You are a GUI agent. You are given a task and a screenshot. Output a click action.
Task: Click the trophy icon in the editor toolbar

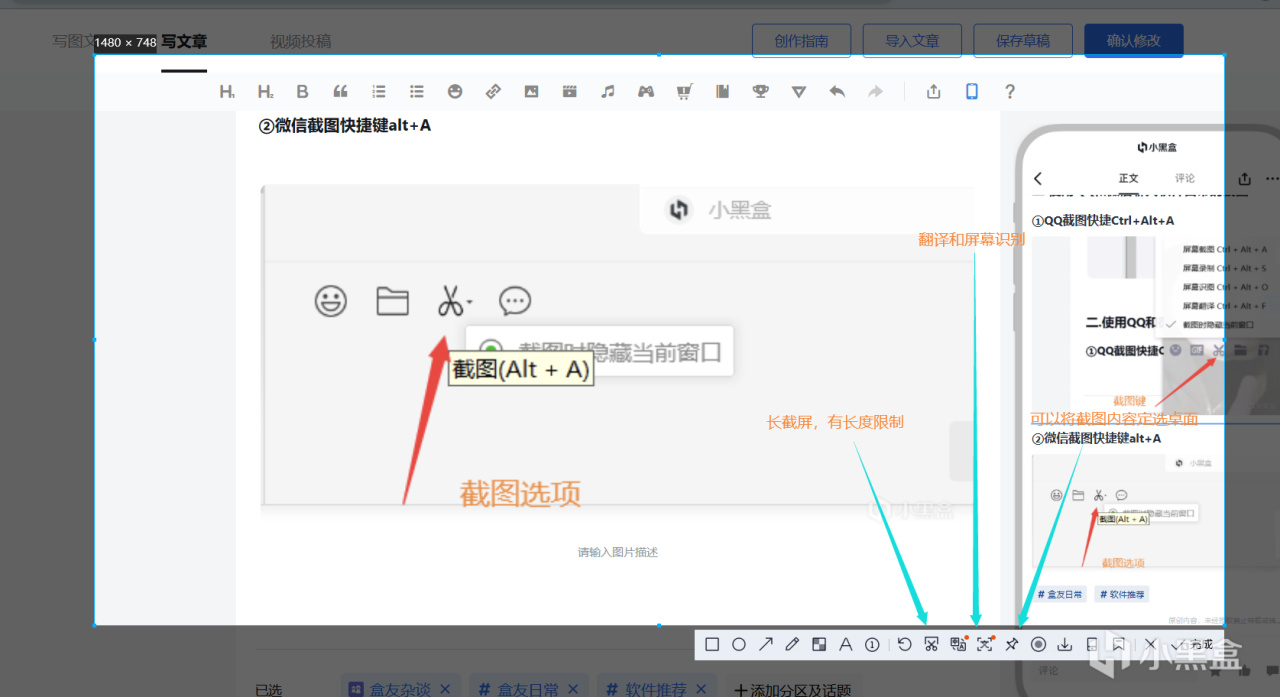click(761, 92)
